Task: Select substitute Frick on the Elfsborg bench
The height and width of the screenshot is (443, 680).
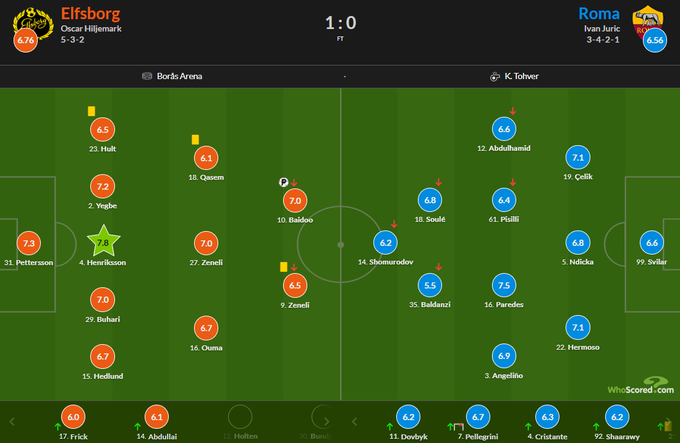Action: (x=73, y=418)
